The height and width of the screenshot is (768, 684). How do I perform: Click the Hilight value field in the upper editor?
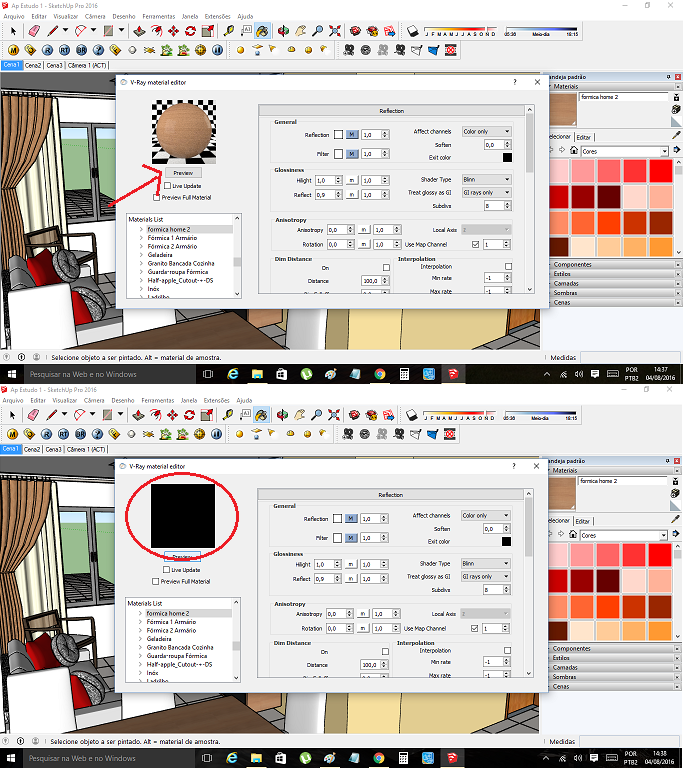[325, 180]
